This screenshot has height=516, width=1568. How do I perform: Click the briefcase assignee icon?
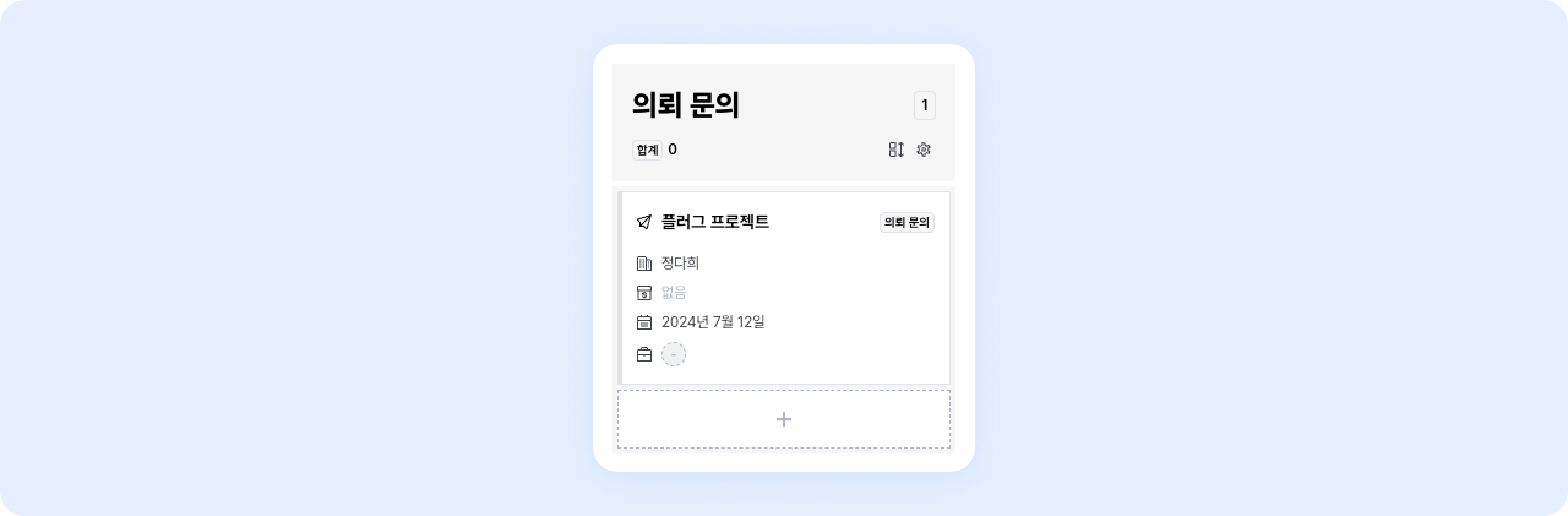[x=644, y=355]
